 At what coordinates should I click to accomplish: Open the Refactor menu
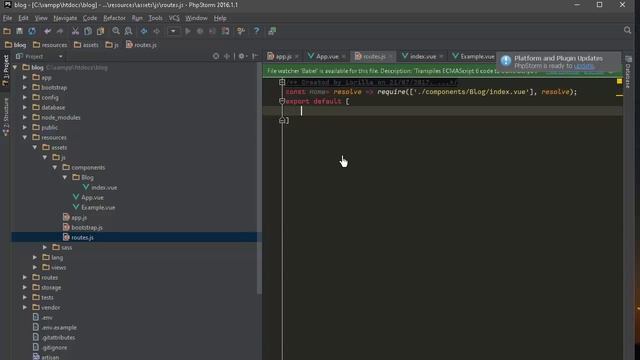pos(114,18)
